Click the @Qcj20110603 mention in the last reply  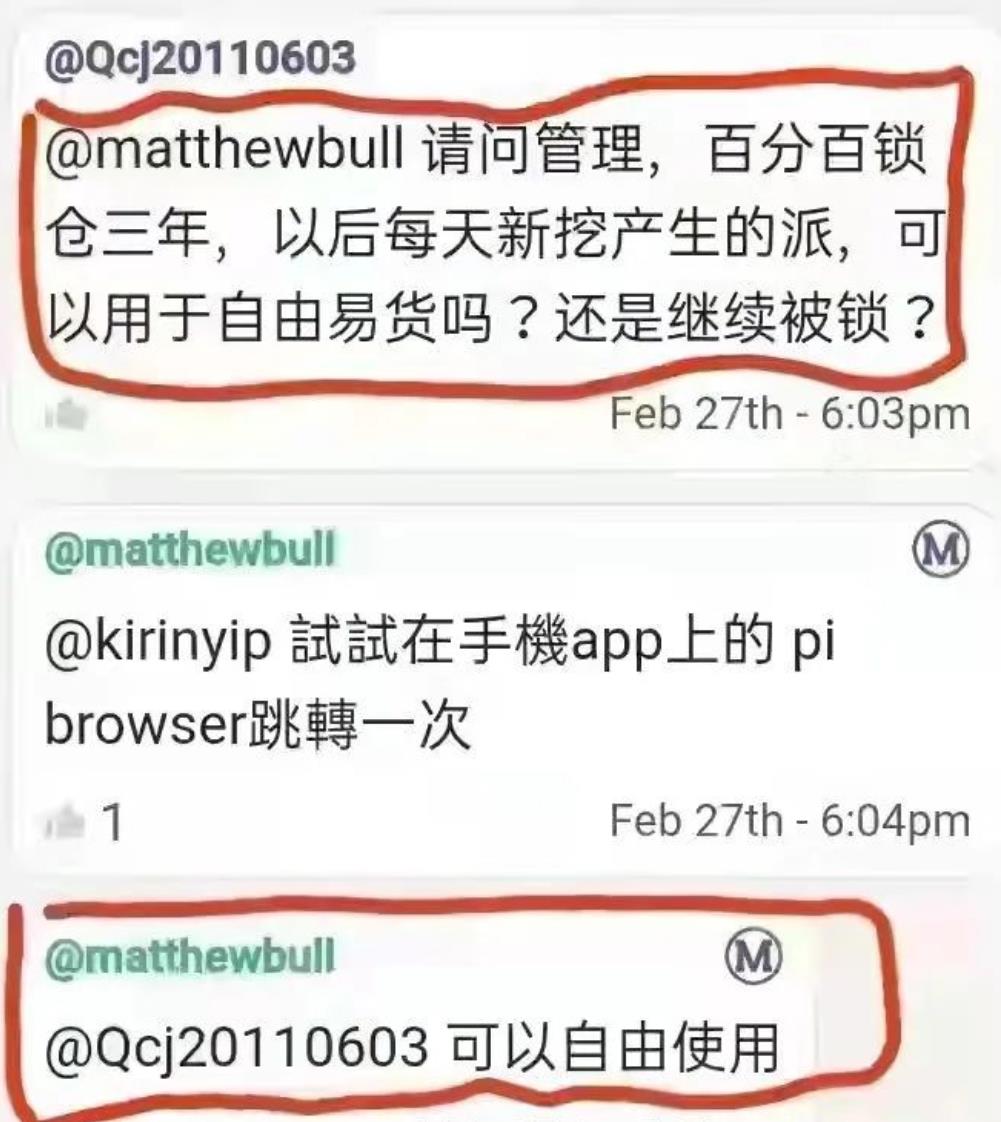coord(237,1048)
